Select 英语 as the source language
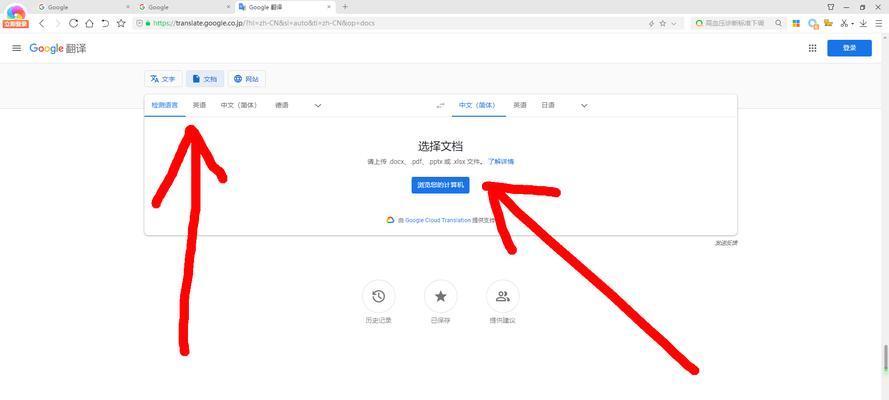Image resolution: width=889 pixels, height=400 pixels. (x=199, y=105)
